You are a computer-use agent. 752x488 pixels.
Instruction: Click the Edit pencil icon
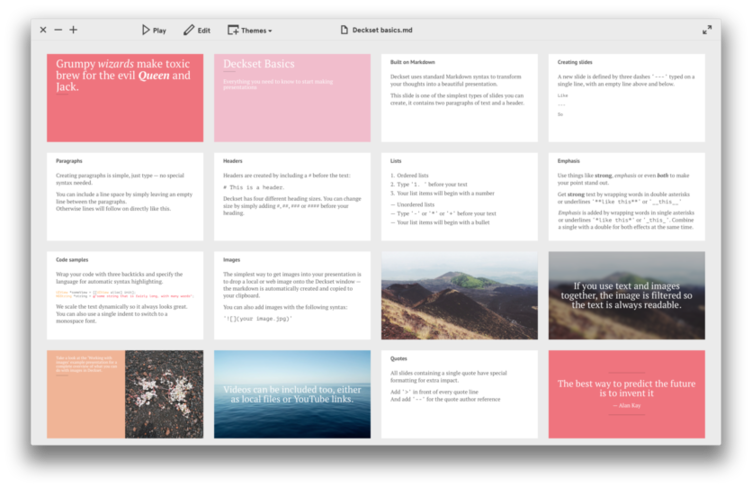pyautogui.click(x=189, y=30)
